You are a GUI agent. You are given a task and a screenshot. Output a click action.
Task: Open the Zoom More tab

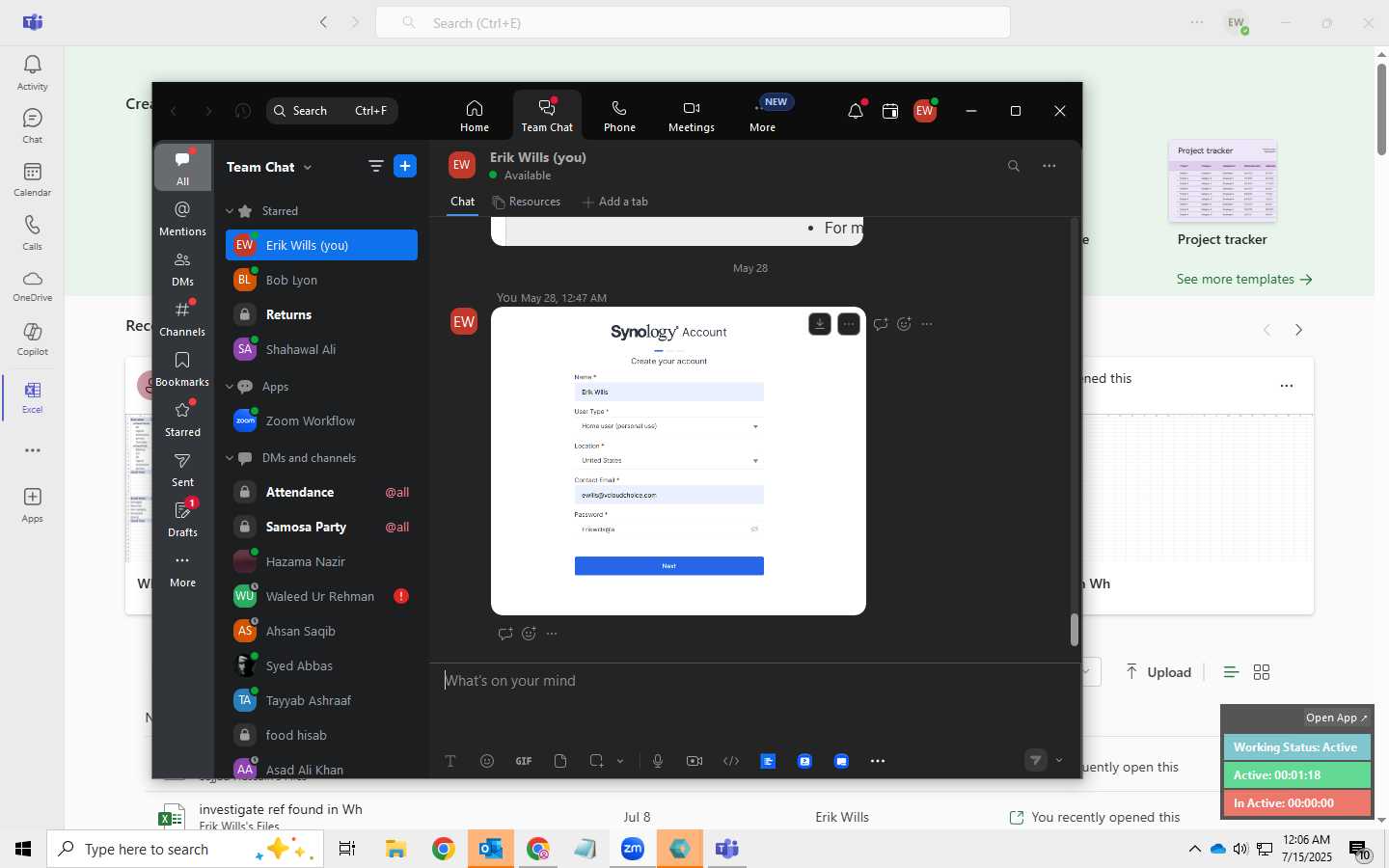tap(763, 116)
